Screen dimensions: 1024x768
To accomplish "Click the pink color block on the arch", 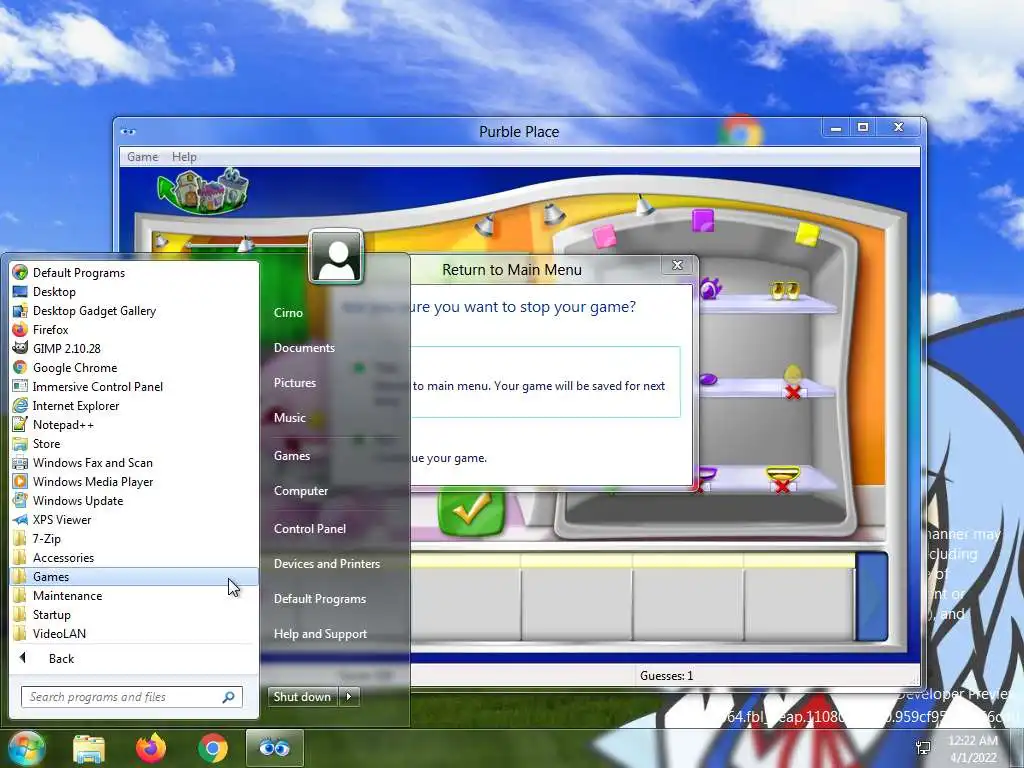I will coord(604,236).
